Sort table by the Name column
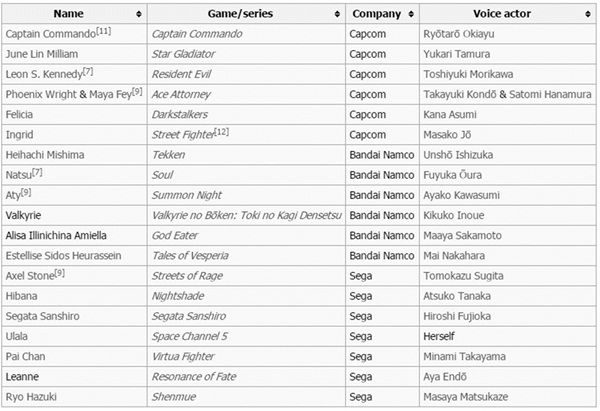Image resolution: width=600 pixels, height=411 pixels. point(137,15)
